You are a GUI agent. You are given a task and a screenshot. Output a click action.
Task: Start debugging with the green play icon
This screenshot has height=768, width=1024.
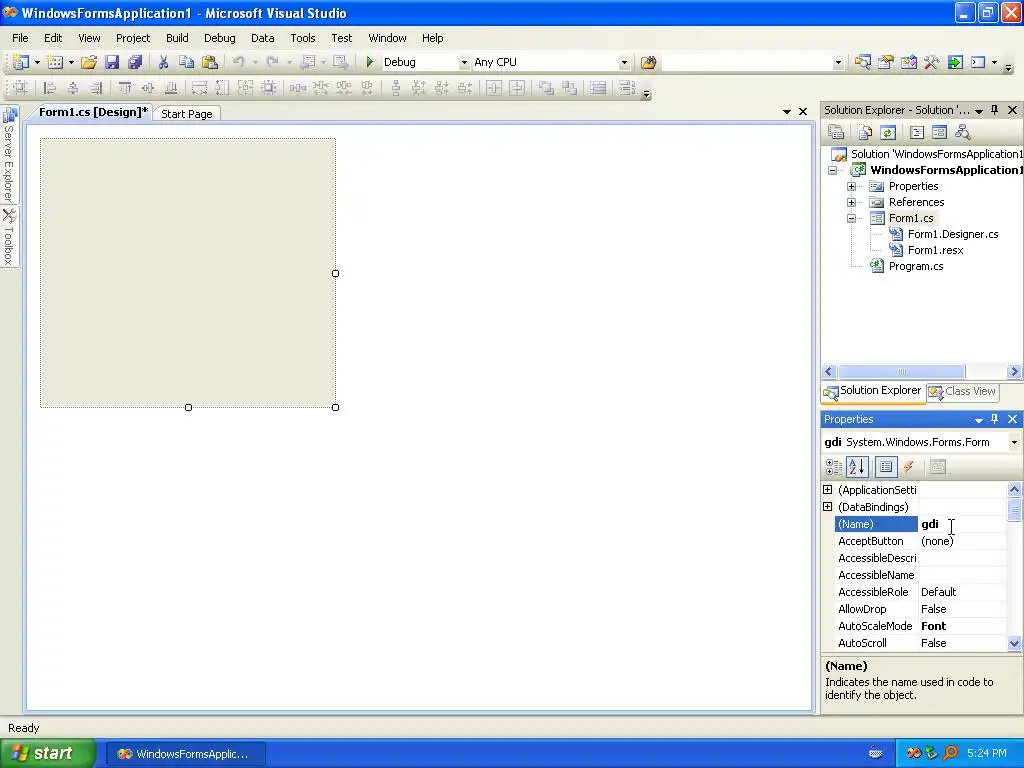(370, 62)
